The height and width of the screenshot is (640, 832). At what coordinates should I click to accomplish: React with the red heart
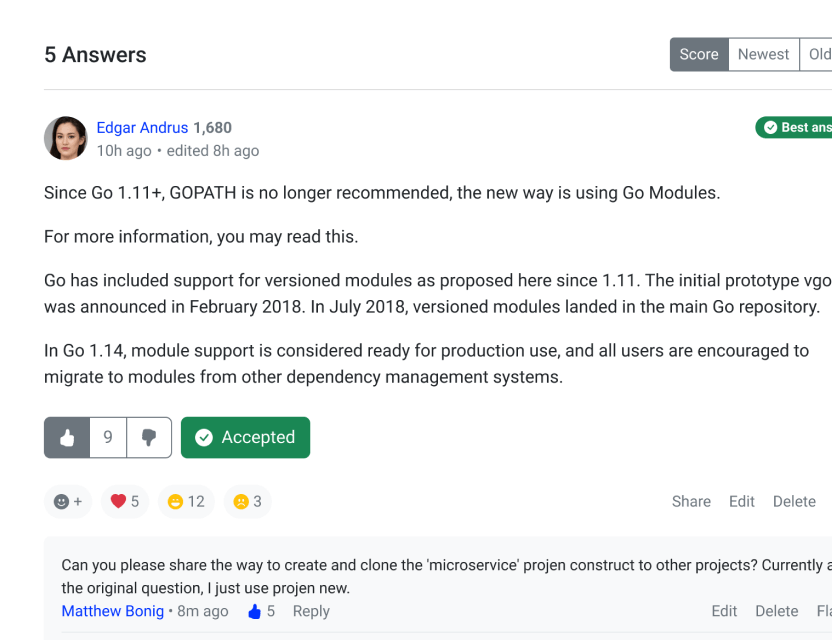125,501
